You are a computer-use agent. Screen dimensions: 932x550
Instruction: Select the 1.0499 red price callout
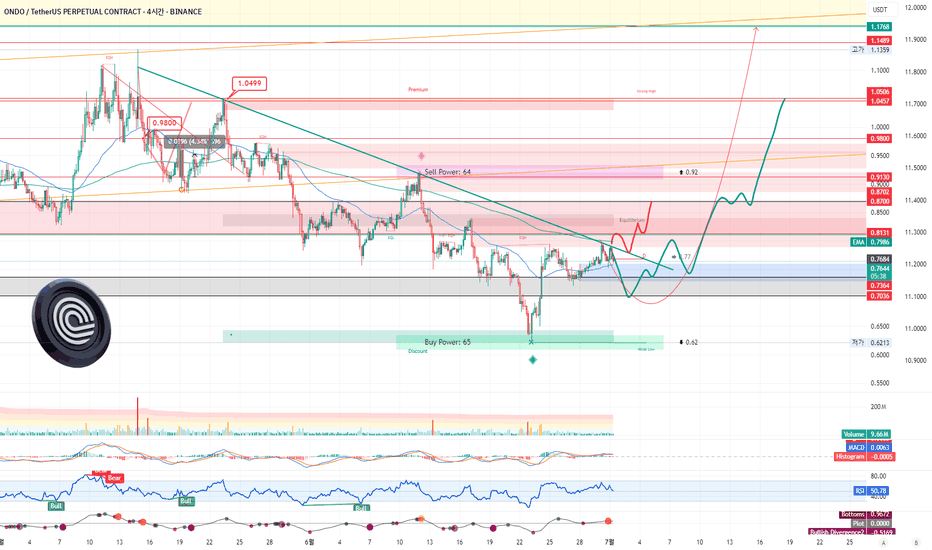coord(249,83)
